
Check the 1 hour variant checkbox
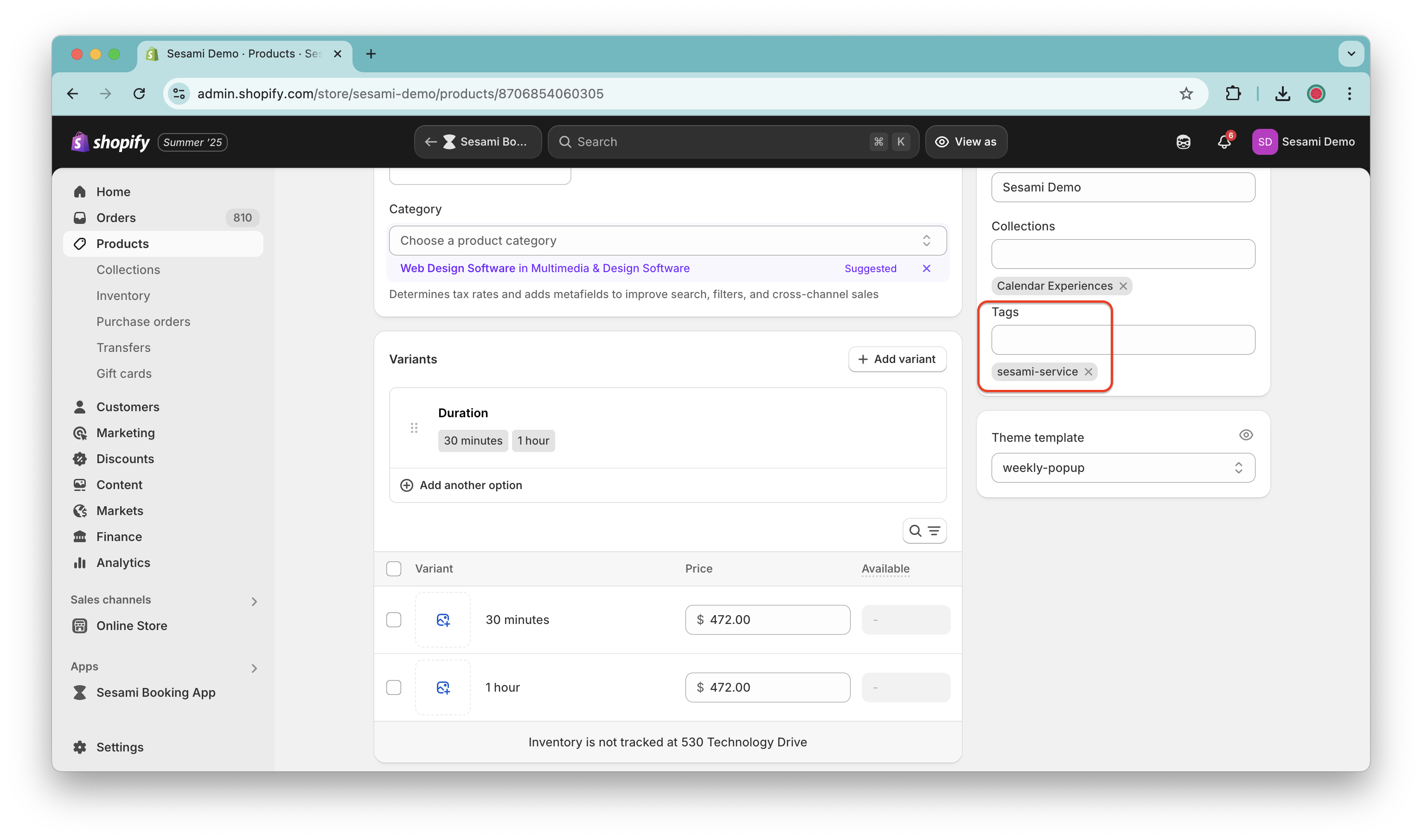[x=394, y=687]
